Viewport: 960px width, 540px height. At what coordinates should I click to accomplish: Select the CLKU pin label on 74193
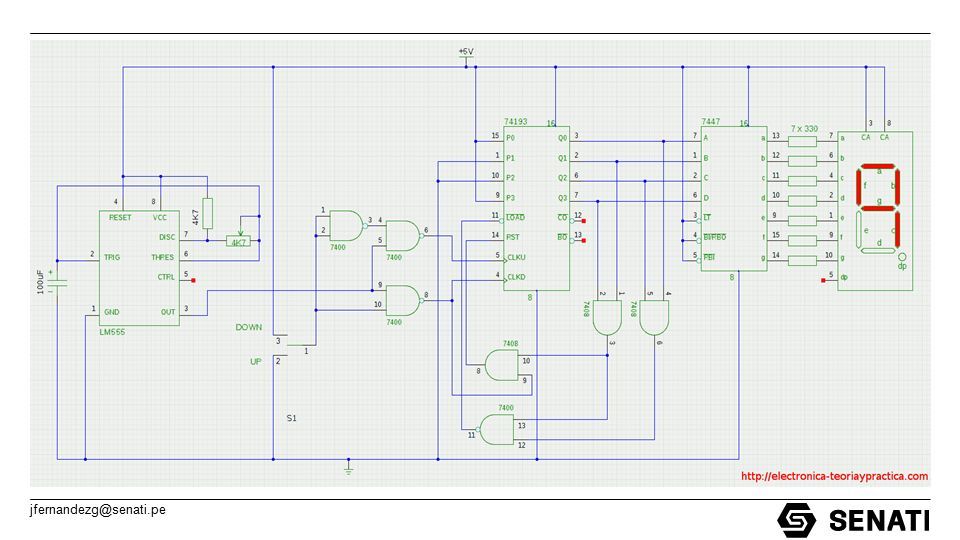516,257
